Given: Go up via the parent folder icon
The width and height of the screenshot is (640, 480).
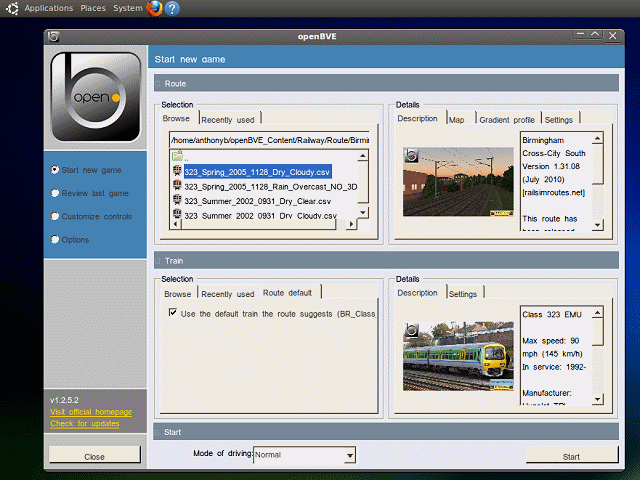Looking at the screenshot, I should 177,156.
